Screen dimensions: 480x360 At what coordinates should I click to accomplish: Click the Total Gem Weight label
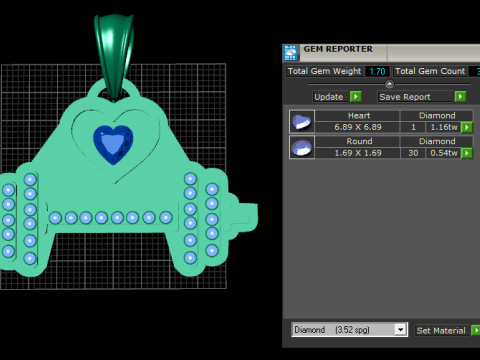(x=324, y=71)
